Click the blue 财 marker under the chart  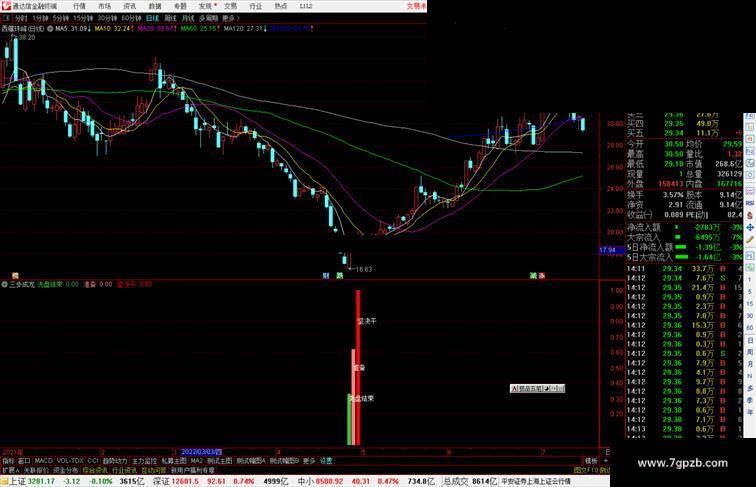tap(326, 276)
